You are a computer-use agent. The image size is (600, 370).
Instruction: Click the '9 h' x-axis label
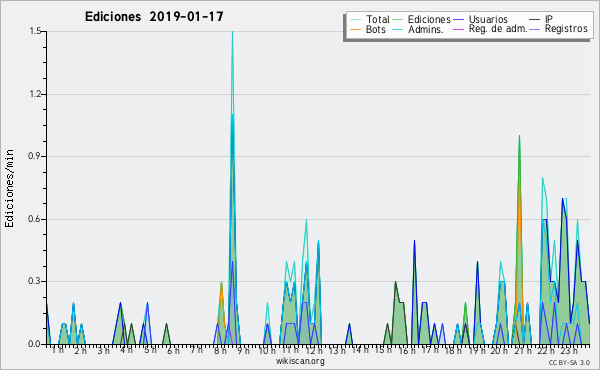tap(243, 350)
